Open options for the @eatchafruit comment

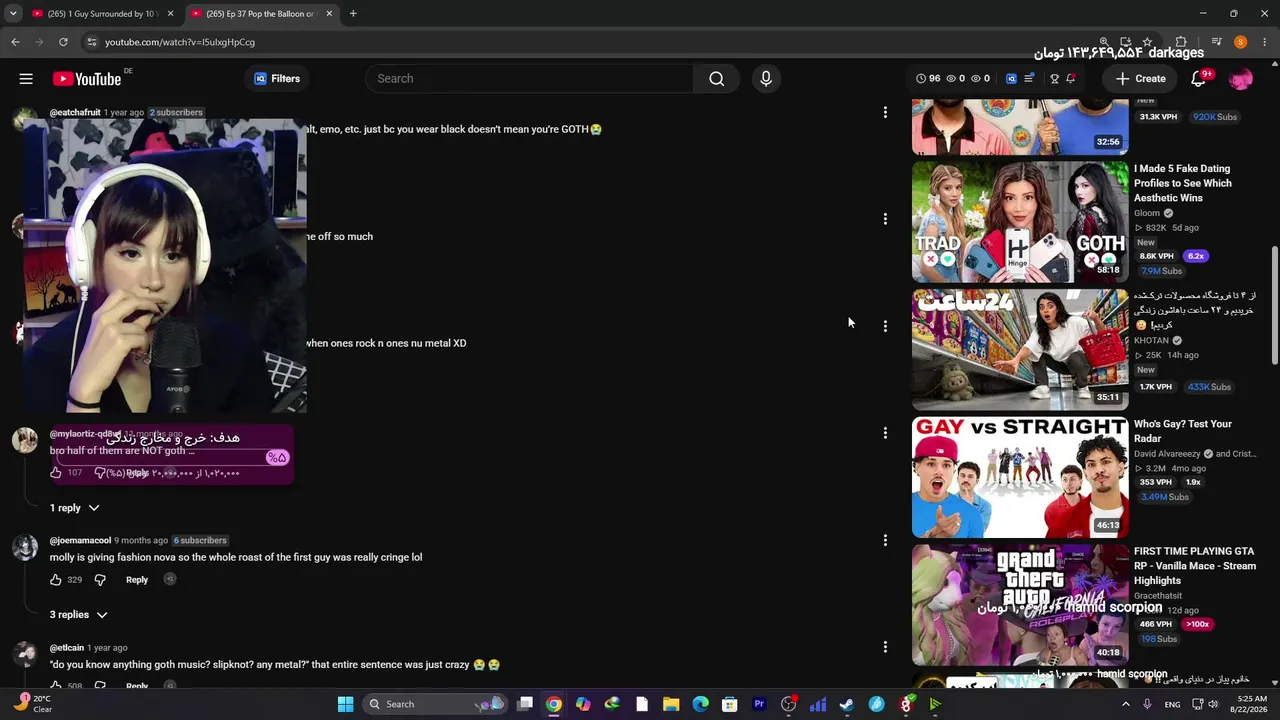[885, 112]
